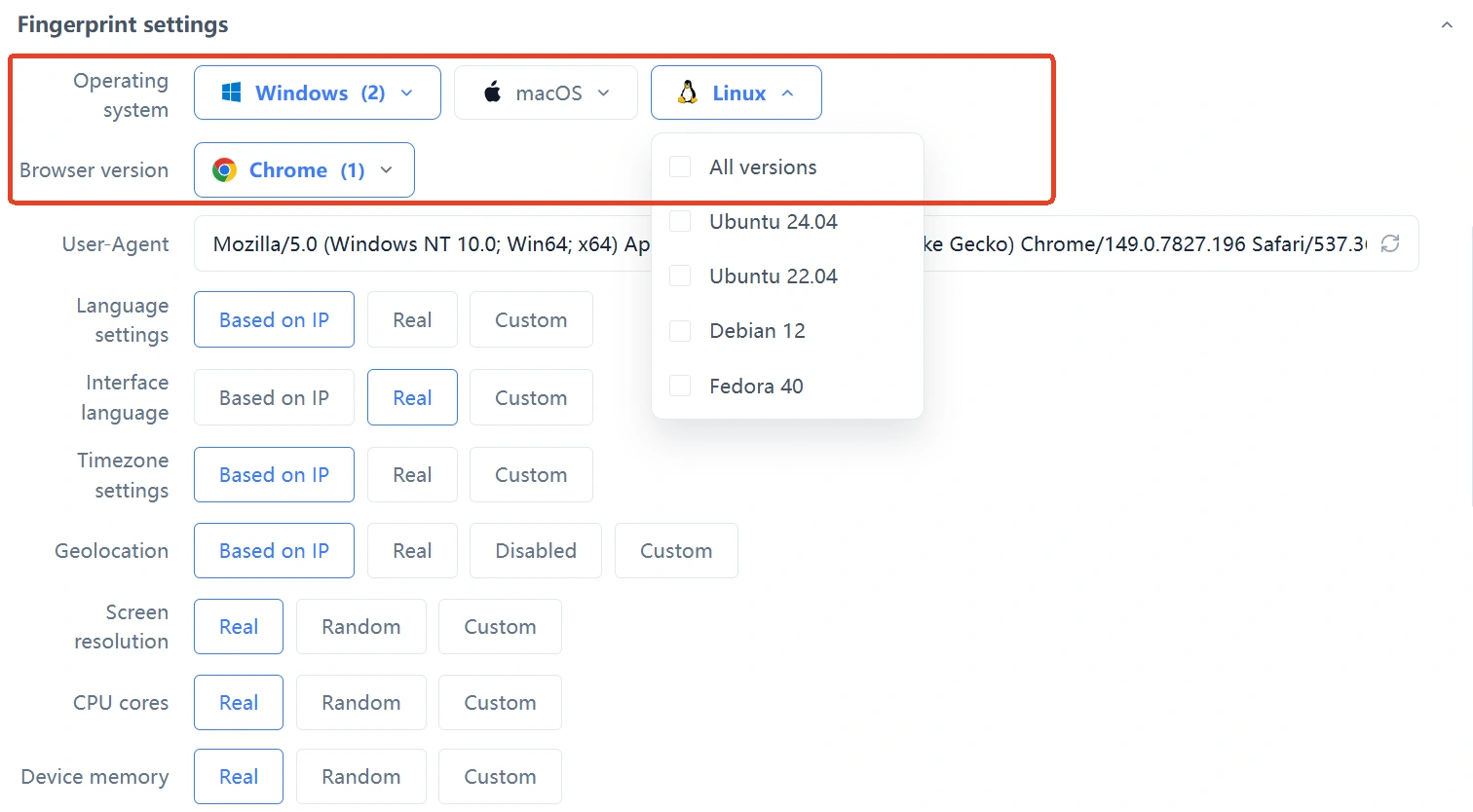Check the All versions checkbox
The width and height of the screenshot is (1473, 812).
point(680,167)
